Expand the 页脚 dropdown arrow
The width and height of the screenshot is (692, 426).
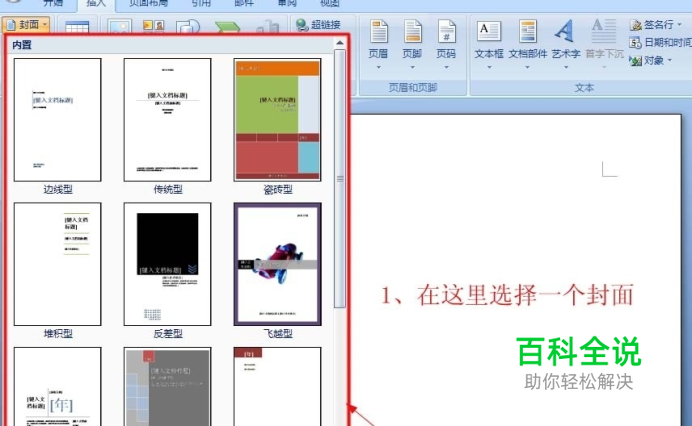point(412,68)
